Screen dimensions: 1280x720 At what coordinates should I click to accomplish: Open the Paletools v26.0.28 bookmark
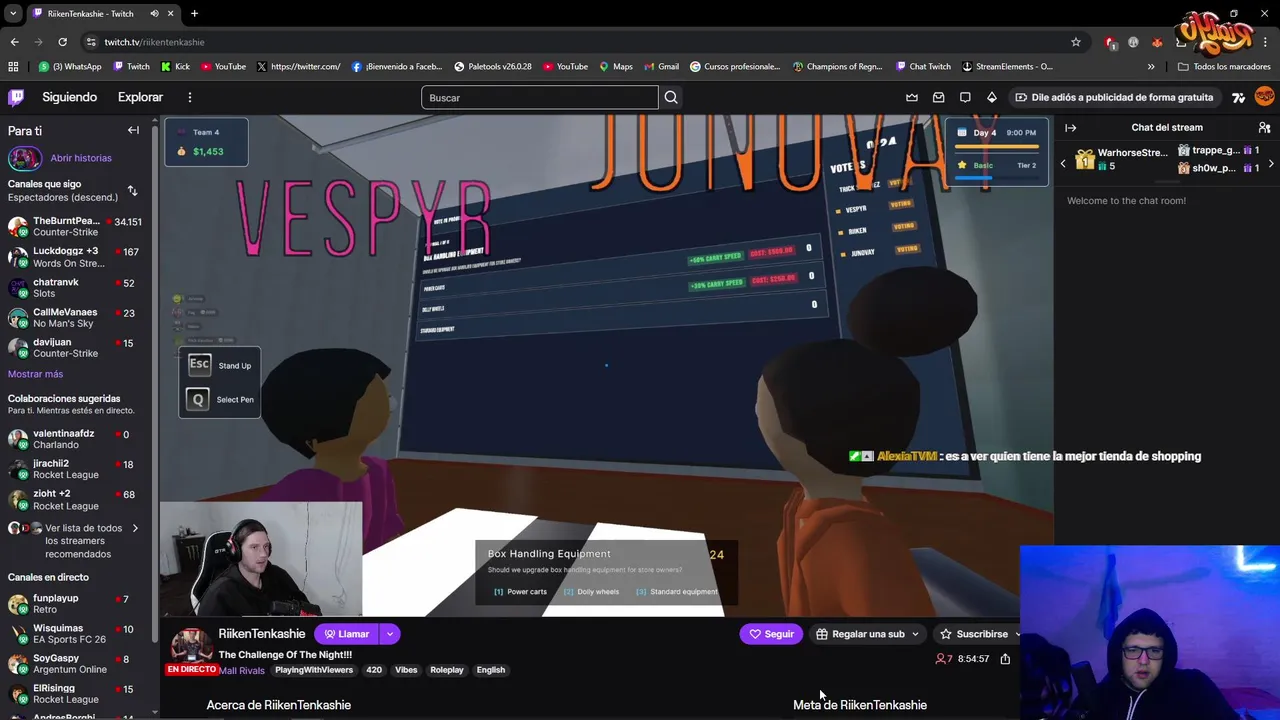pyautogui.click(x=493, y=67)
